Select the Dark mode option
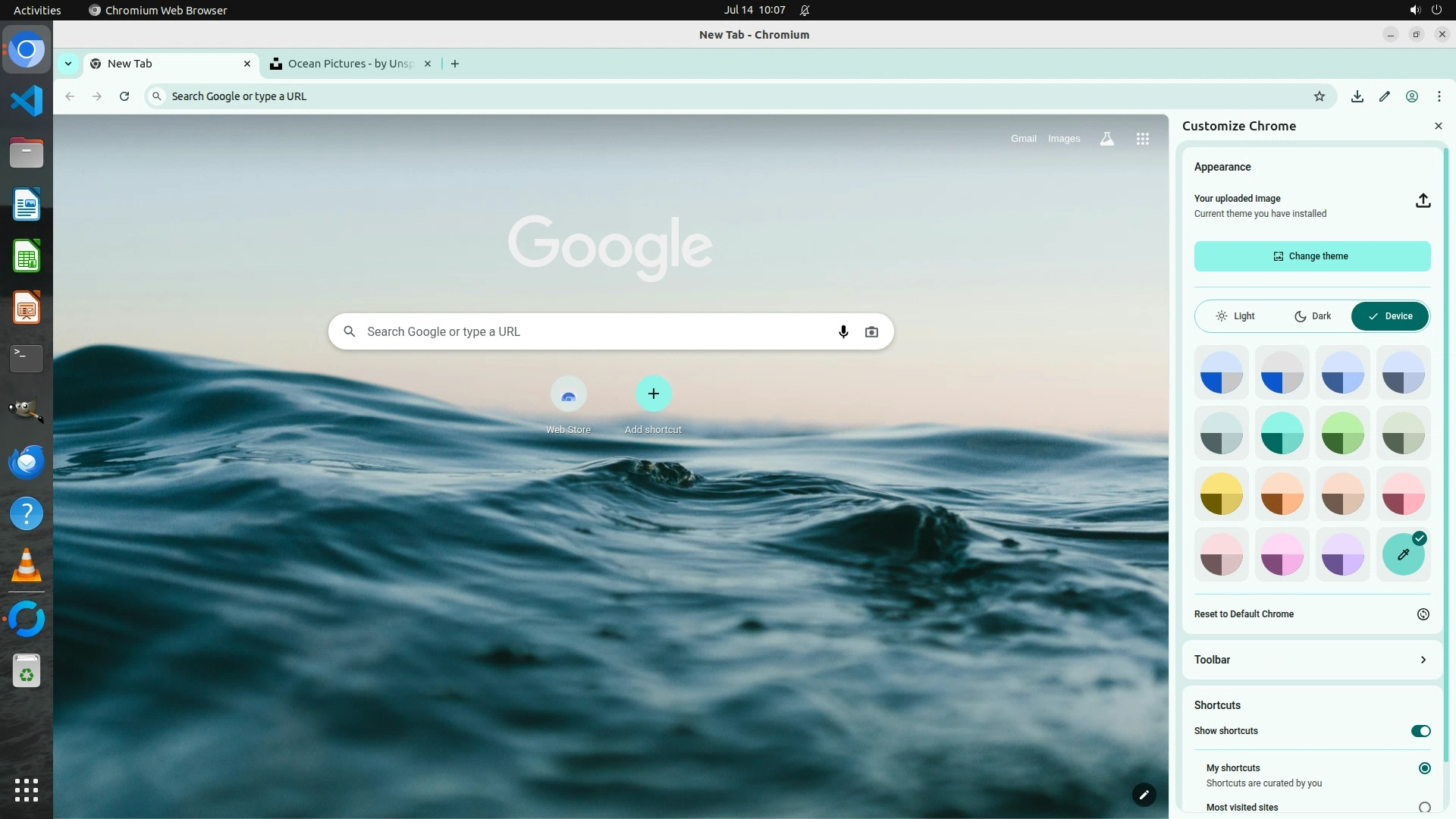 pos(1312,316)
